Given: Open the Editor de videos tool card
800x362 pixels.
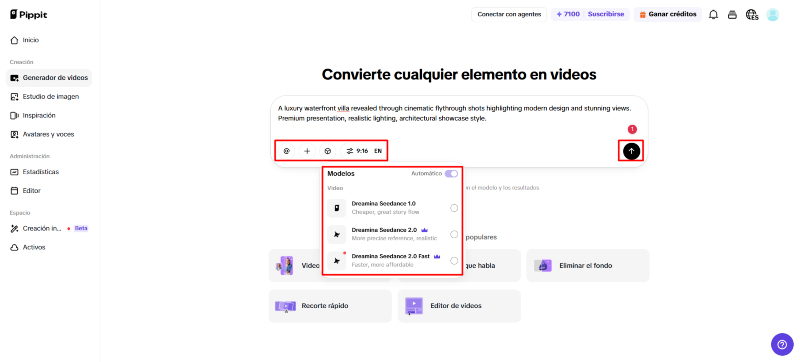Looking at the screenshot, I should (459, 306).
